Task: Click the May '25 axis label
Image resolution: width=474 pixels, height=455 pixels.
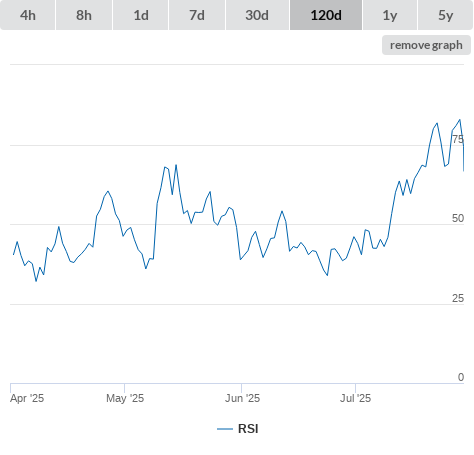Action: point(125,398)
